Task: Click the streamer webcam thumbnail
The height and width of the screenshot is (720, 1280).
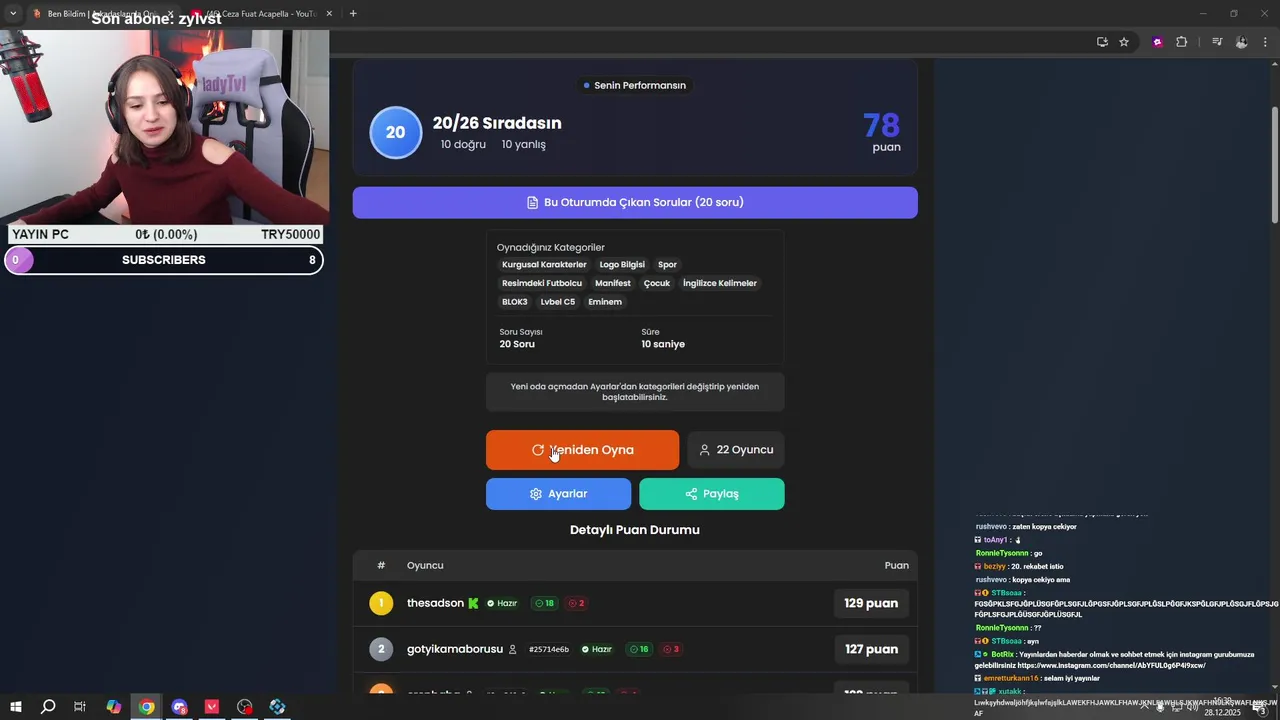Action: pyautogui.click(x=164, y=126)
